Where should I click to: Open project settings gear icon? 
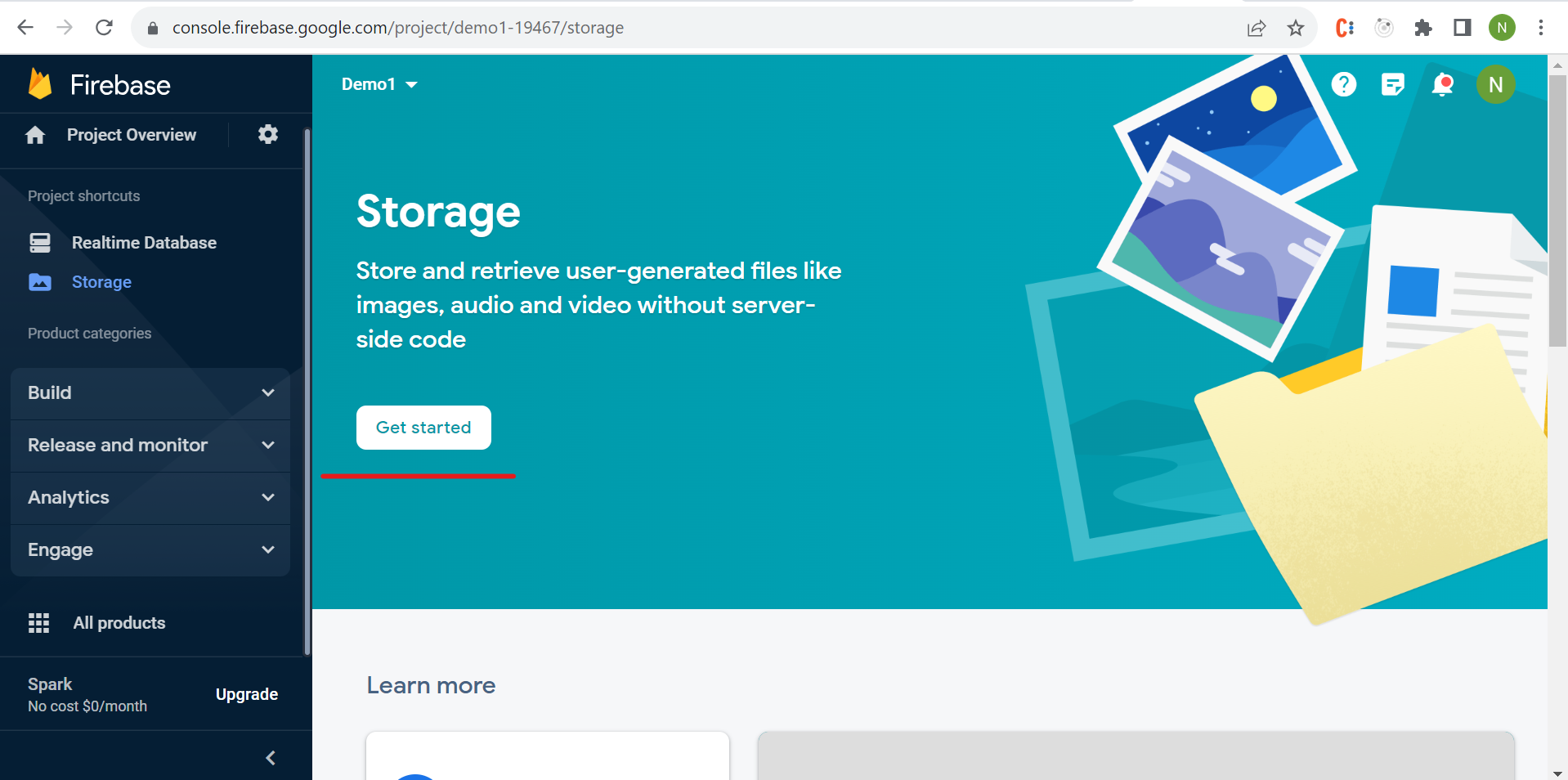pos(268,134)
